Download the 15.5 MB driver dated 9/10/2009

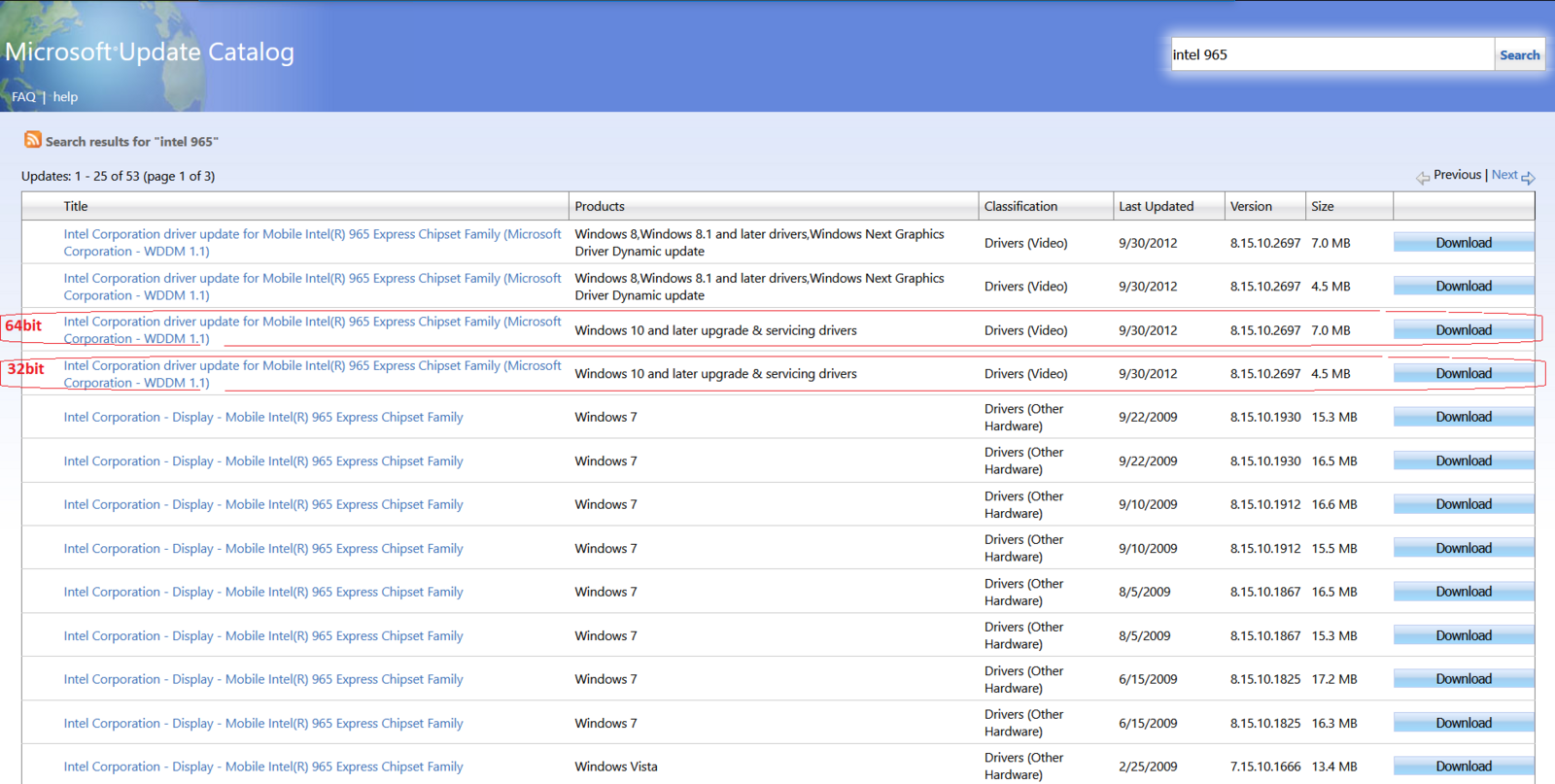[x=1464, y=549]
